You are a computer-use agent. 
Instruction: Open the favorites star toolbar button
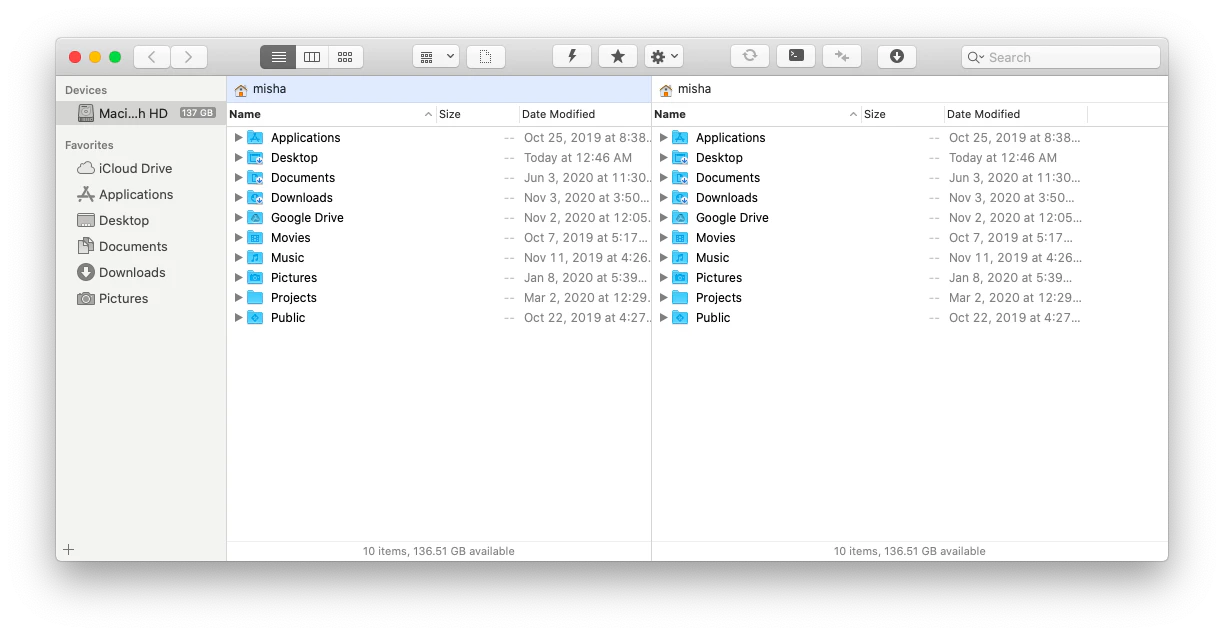click(617, 57)
